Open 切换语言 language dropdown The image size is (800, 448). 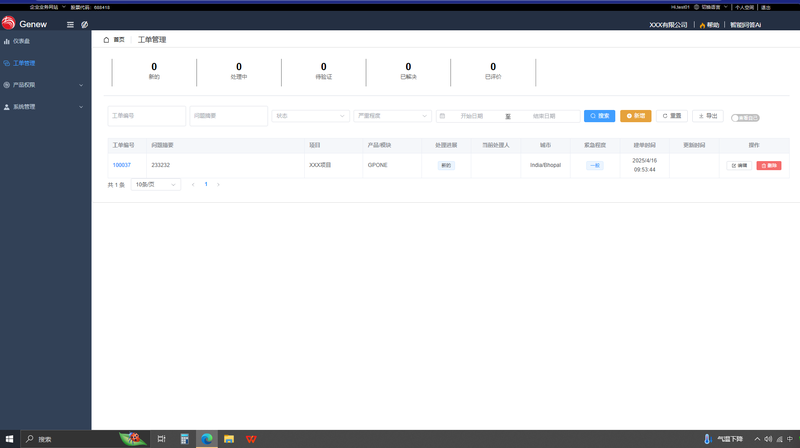click(x=711, y=7)
